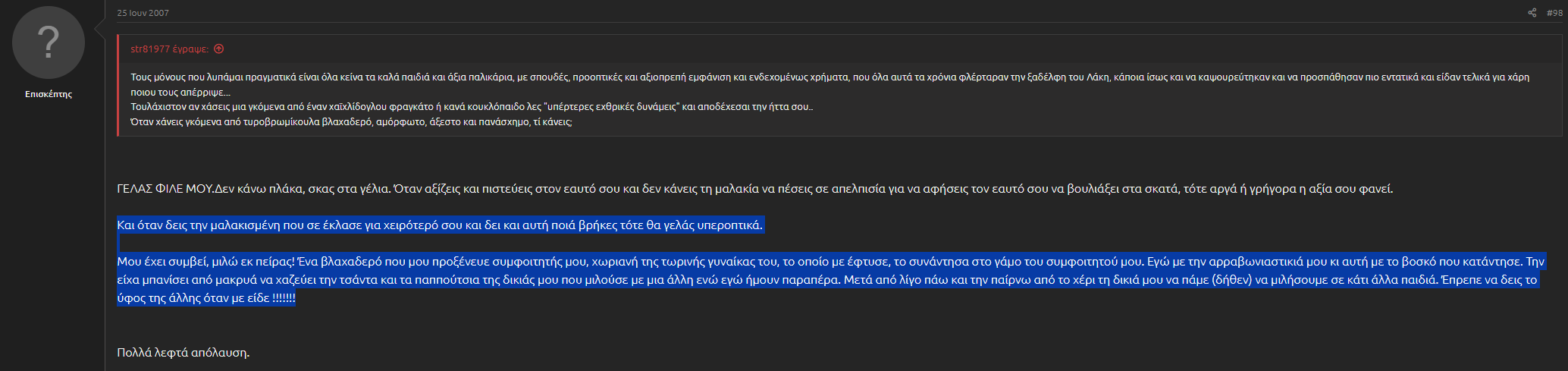The image size is (1568, 371).
Task: Click the 'str81977 έγραψε:' quote attribution
Action: pyautogui.click(x=169, y=49)
